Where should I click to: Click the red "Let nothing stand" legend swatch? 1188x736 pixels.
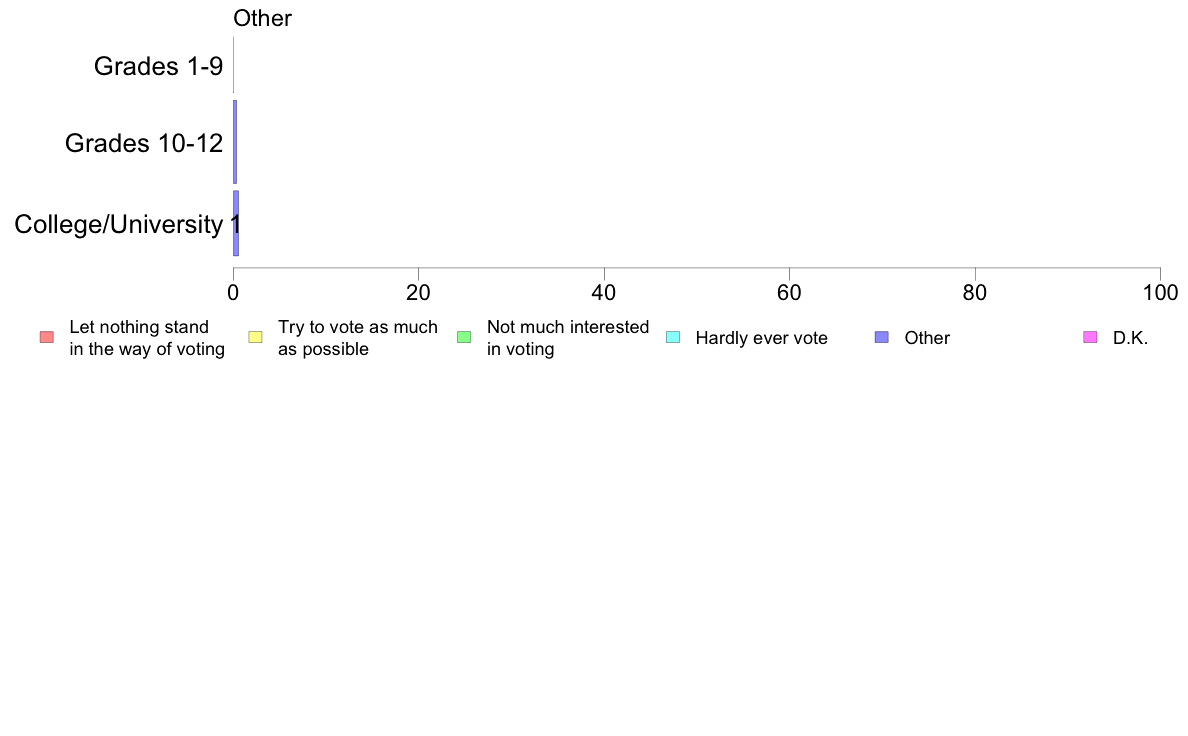click(x=46, y=337)
